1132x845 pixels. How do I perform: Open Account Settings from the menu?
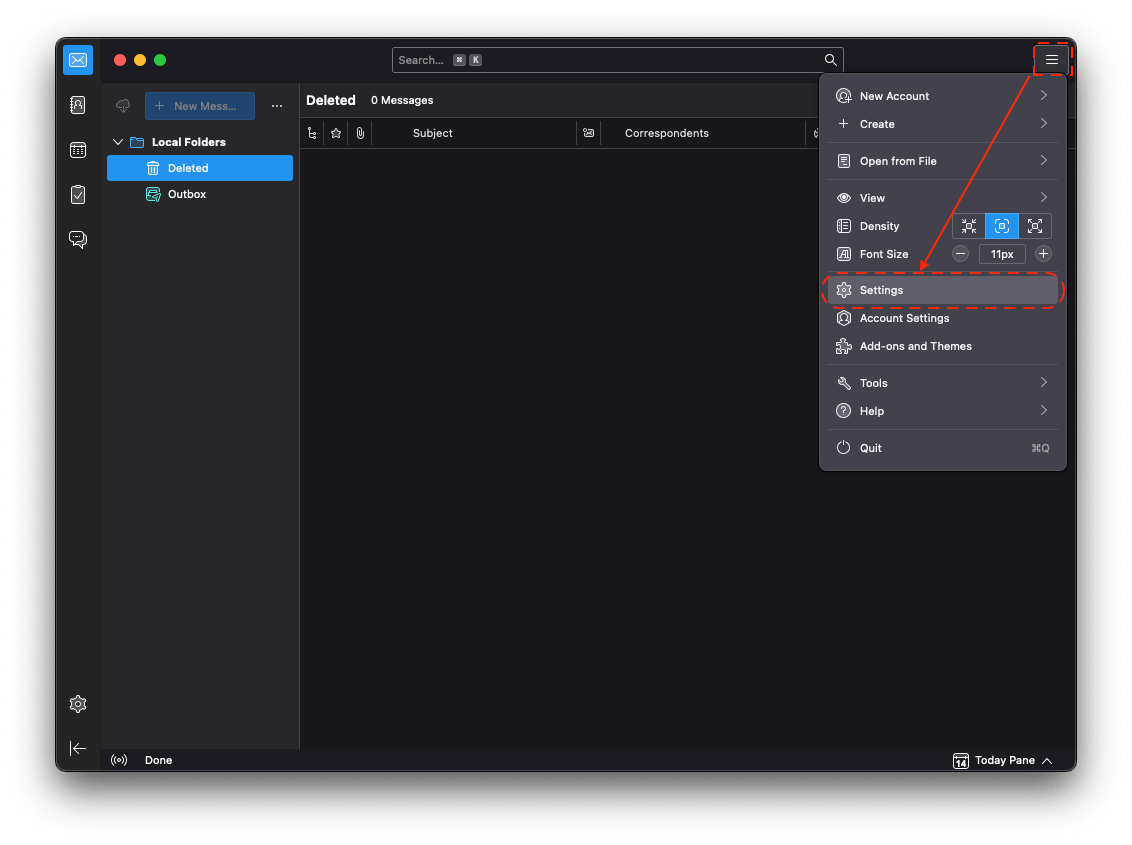click(x=904, y=318)
